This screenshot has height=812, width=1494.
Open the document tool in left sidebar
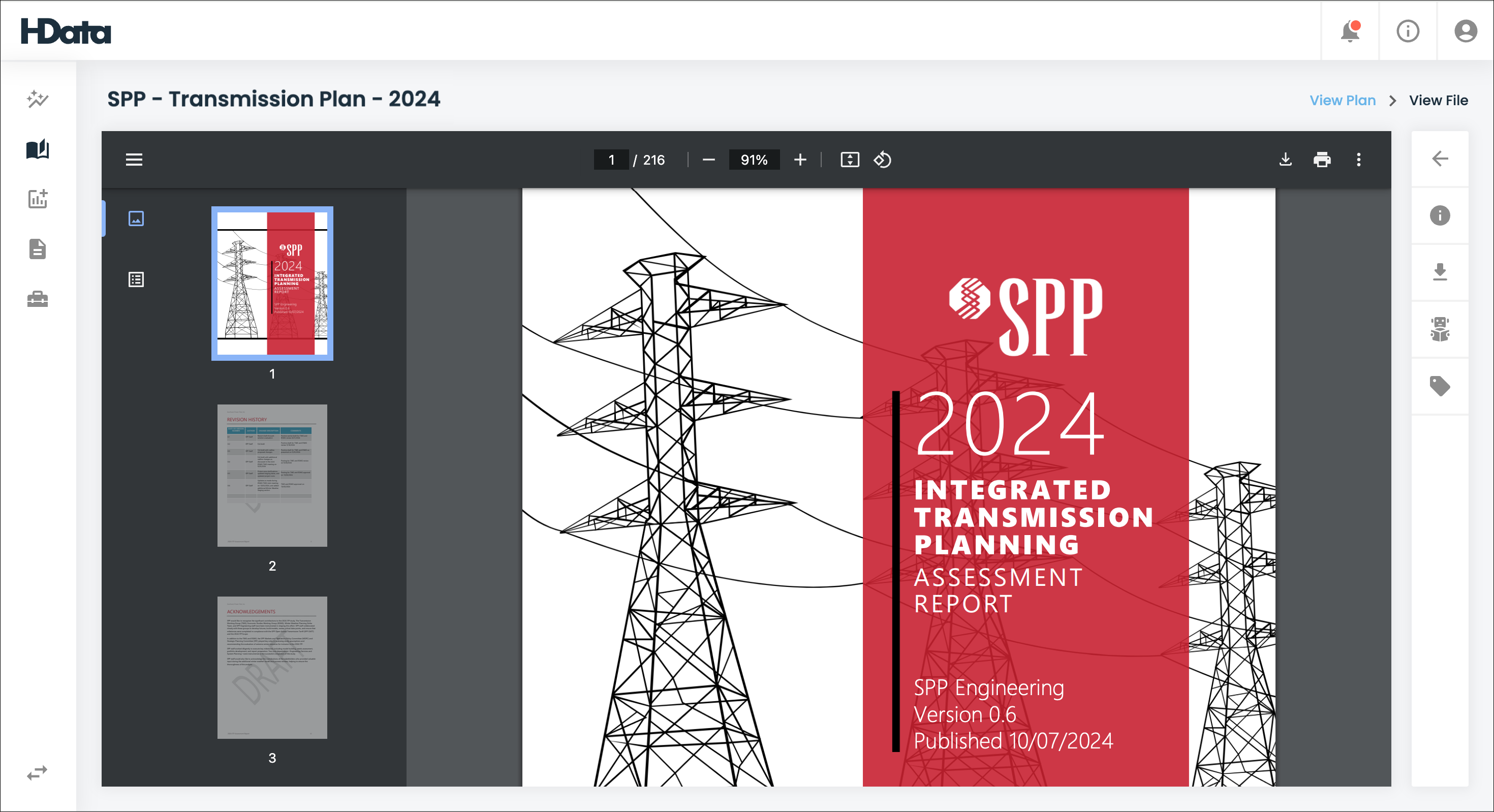(37, 249)
